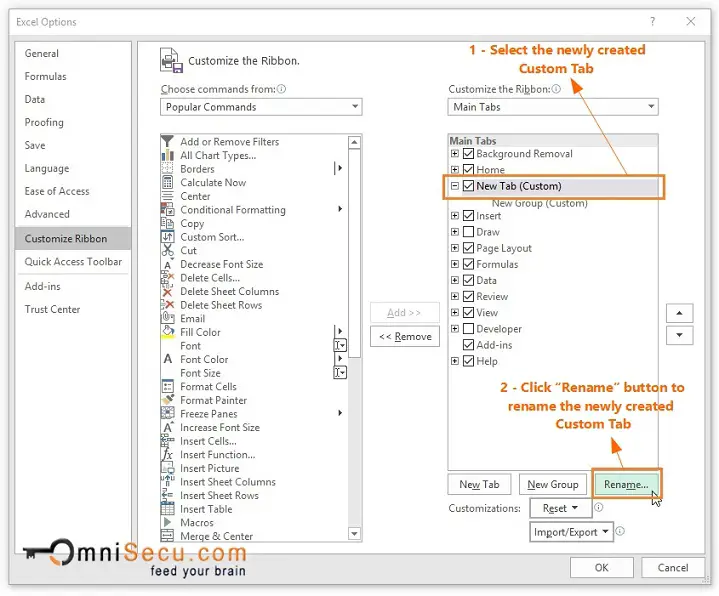Toggle the New Tab (Custom) checkbox
719x596 pixels.
[x=468, y=186]
